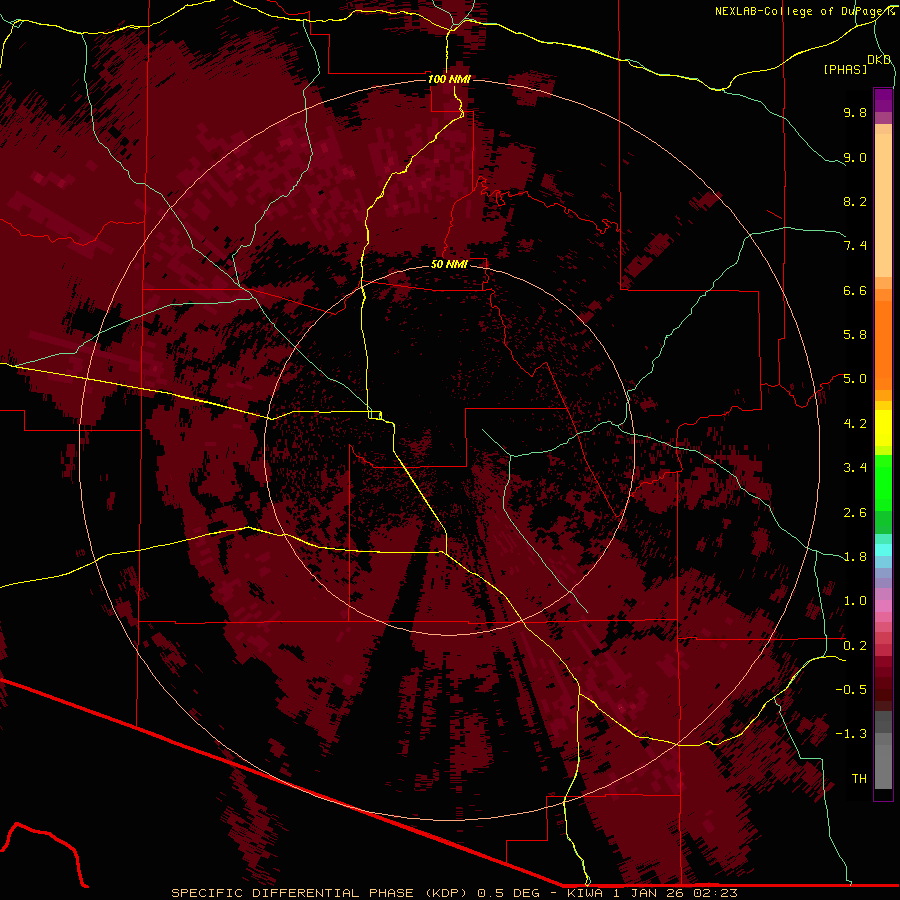Viewport: 900px width, 900px height.
Task: Click the 5.8 color scale value
Action: 855,335
